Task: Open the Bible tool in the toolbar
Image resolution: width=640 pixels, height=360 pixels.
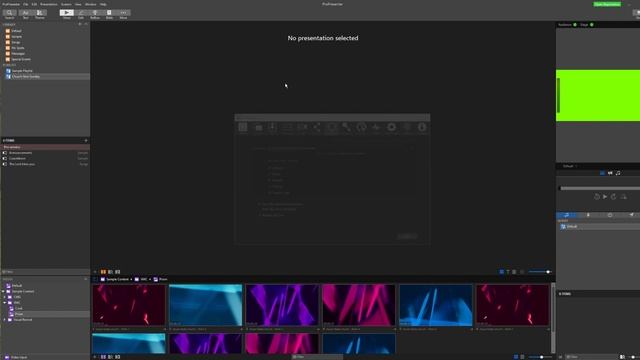Action: [109, 14]
